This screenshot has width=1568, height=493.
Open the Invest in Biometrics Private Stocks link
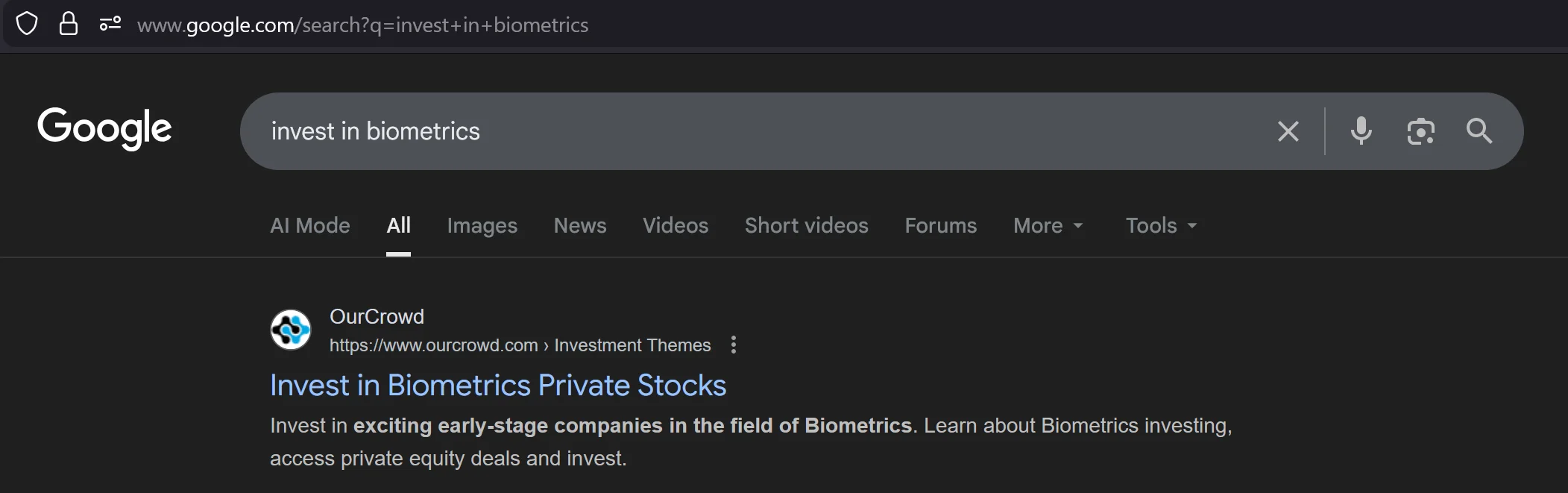click(x=498, y=385)
